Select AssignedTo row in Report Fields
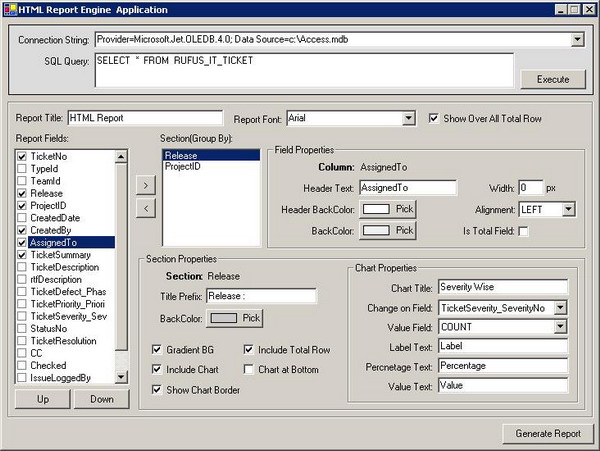The width and height of the screenshot is (600, 451). click(x=71, y=243)
